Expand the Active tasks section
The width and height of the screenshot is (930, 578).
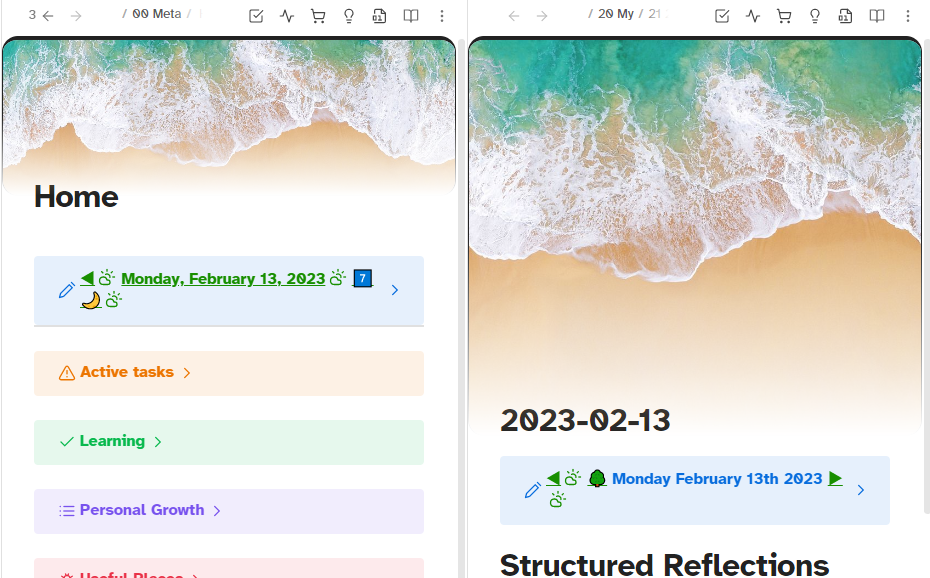[128, 372]
